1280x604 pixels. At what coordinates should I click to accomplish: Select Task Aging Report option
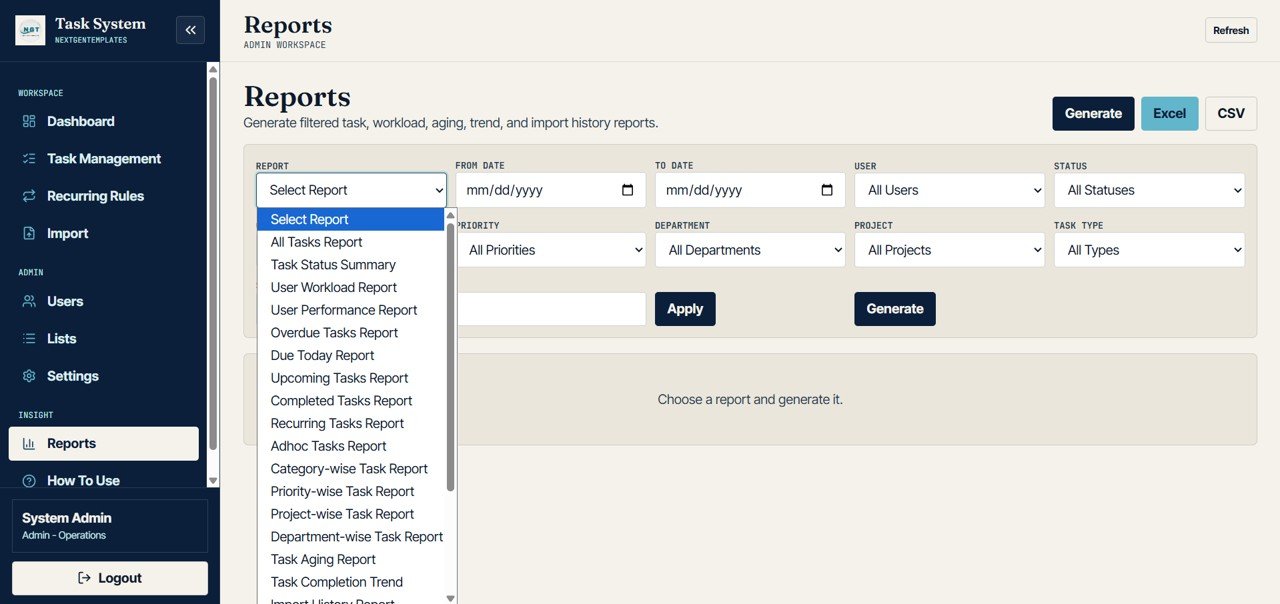point(351,559)
